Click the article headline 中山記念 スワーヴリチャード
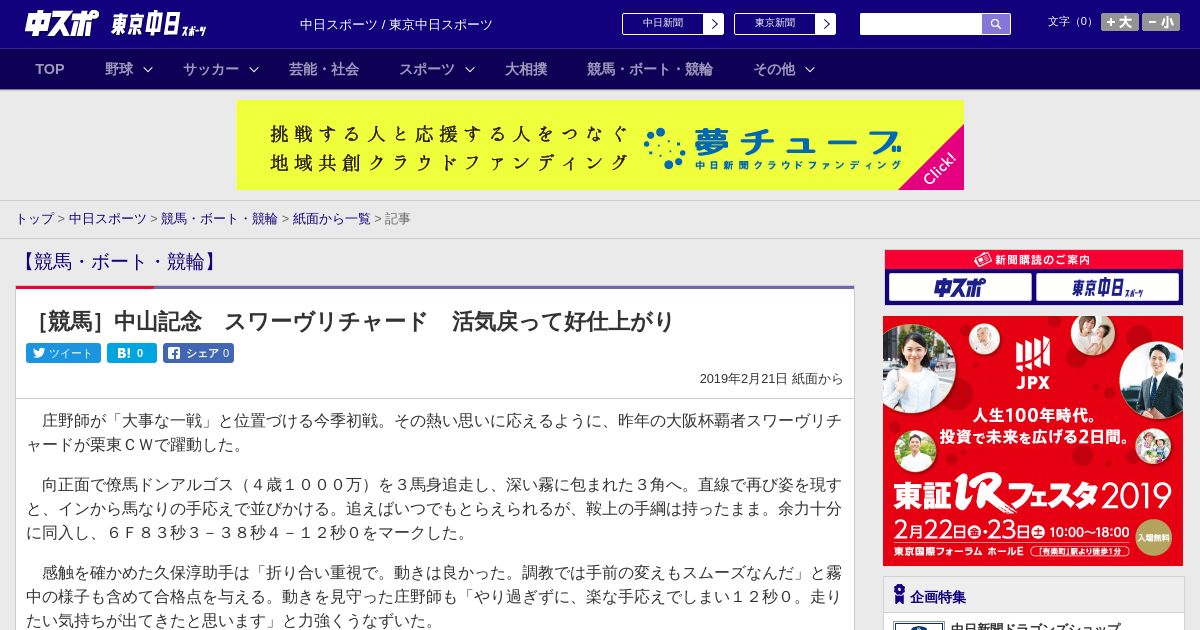The width and height of the screenshot is (1200, 630). (351, 321)
